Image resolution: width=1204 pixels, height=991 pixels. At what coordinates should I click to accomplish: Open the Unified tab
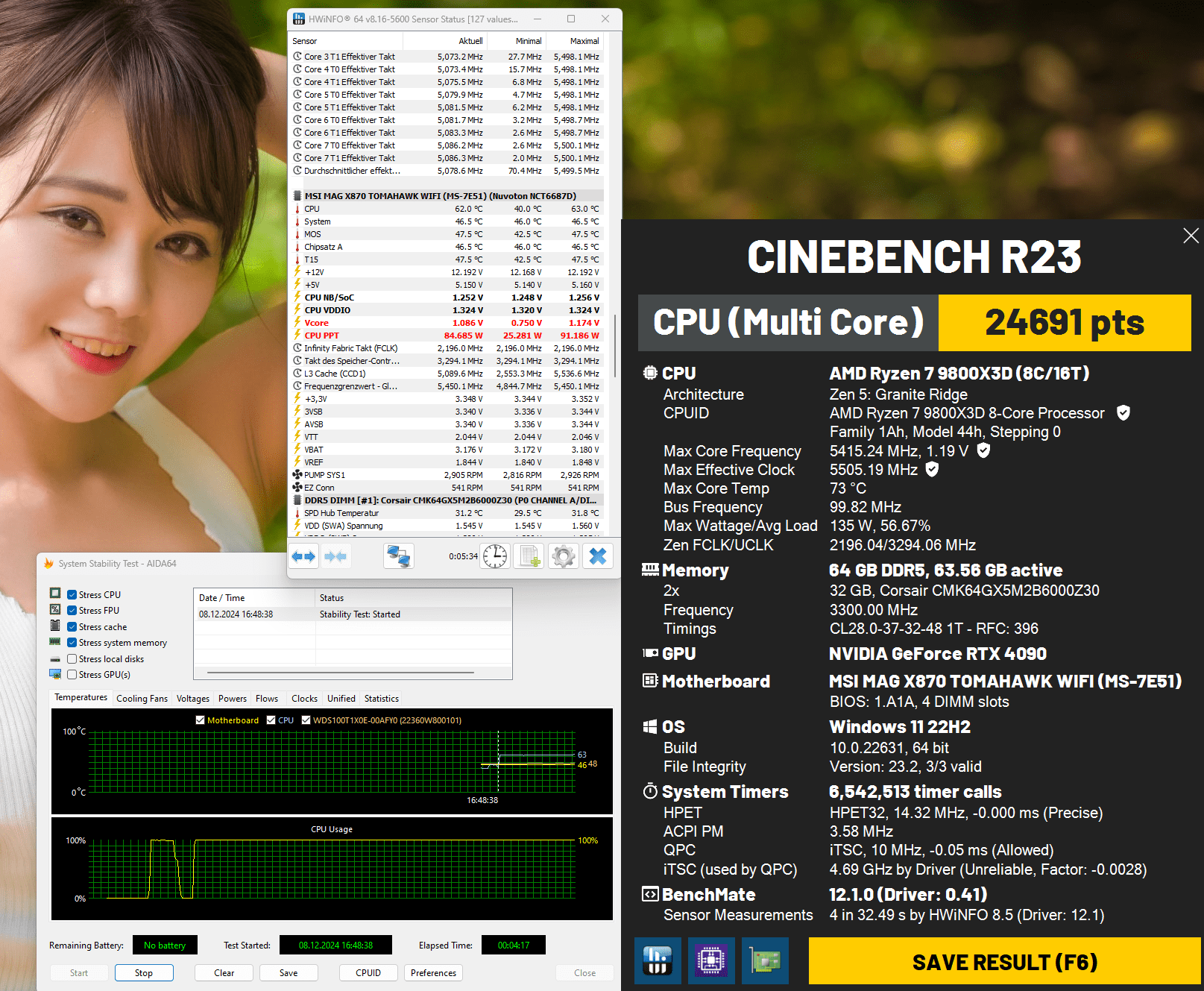(341, 699)
